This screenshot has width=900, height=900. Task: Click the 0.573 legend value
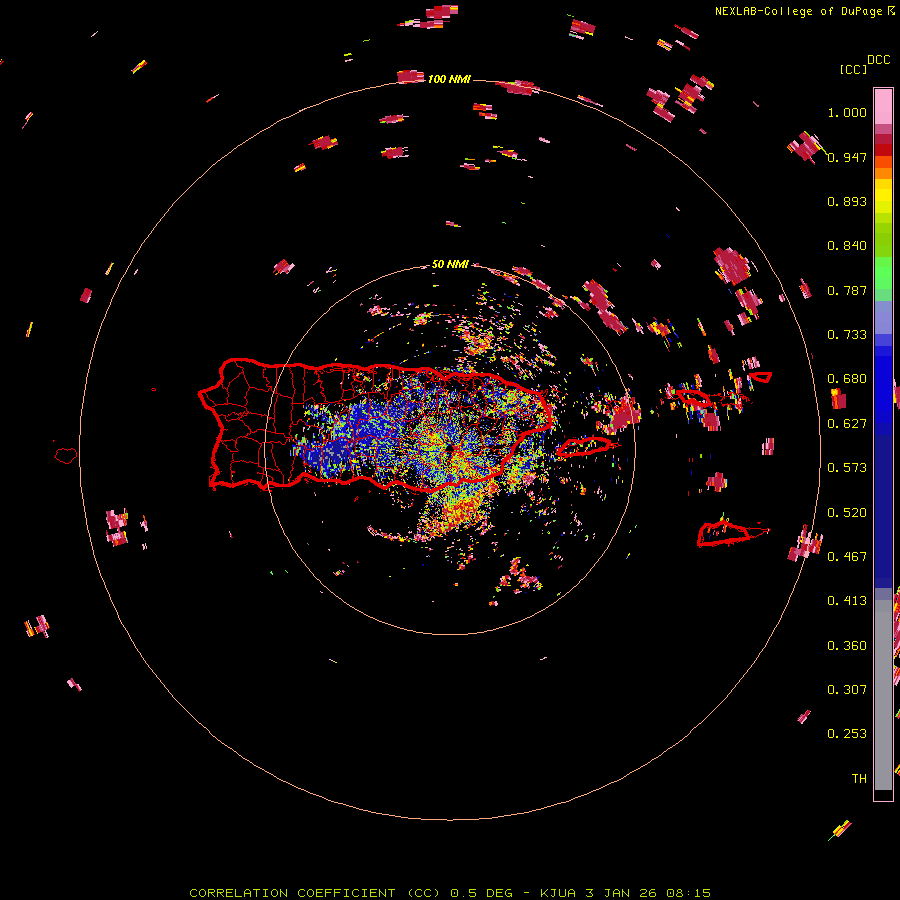pyautogui.click(x=847, y=468)
